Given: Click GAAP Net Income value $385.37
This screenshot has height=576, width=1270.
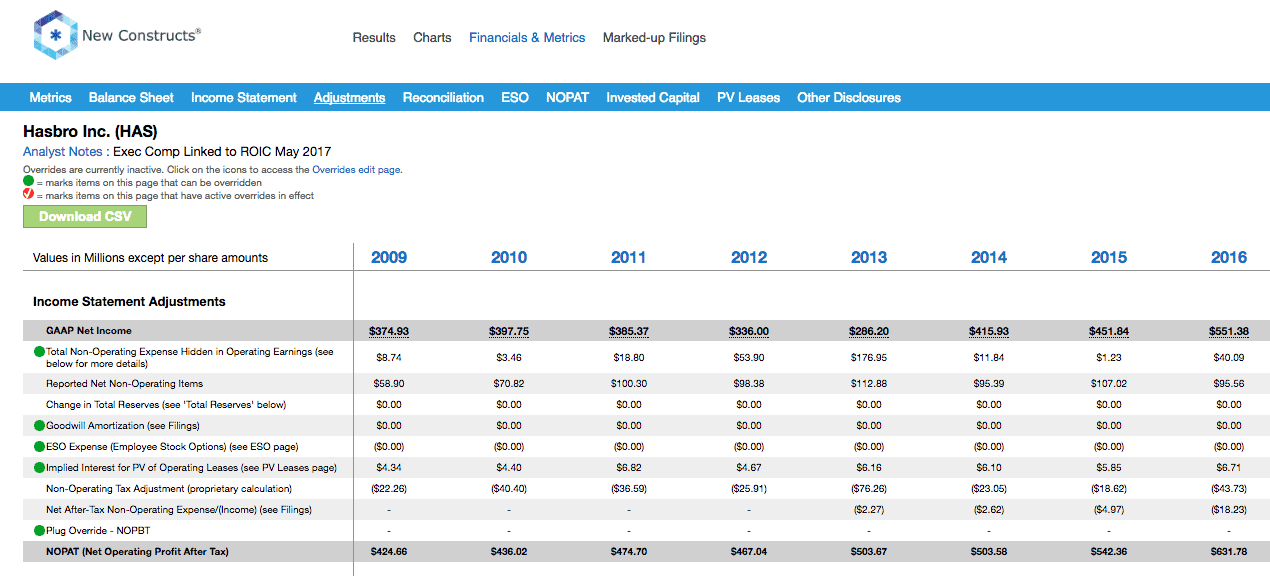Looking at the screenshot, I should [x=629, y=331].
